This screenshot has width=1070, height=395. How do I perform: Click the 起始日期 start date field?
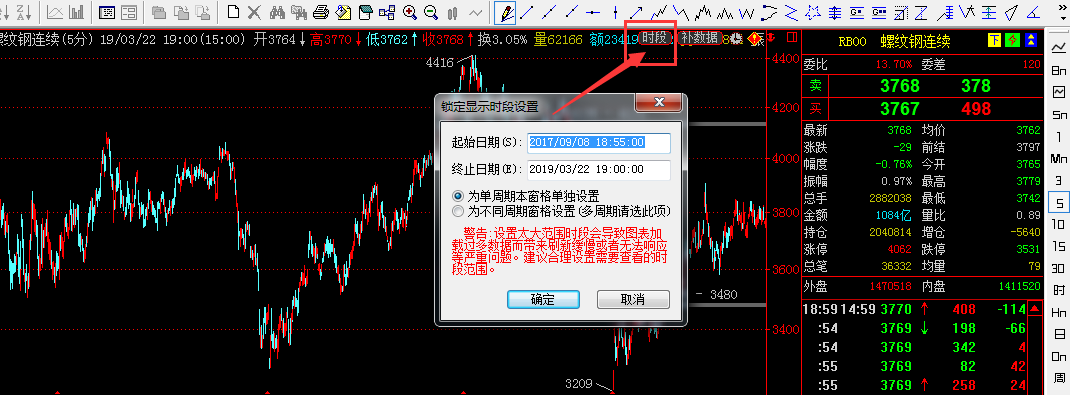(x=599, y=143)
